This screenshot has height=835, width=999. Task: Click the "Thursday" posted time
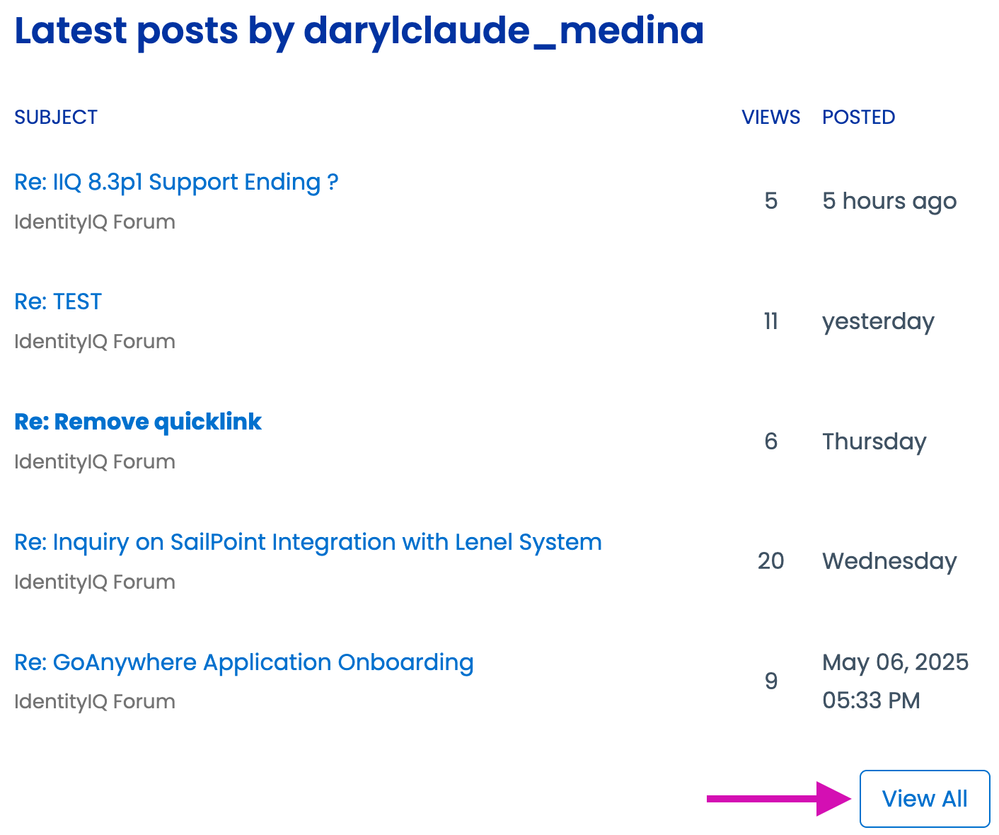[x=874, y=441]
